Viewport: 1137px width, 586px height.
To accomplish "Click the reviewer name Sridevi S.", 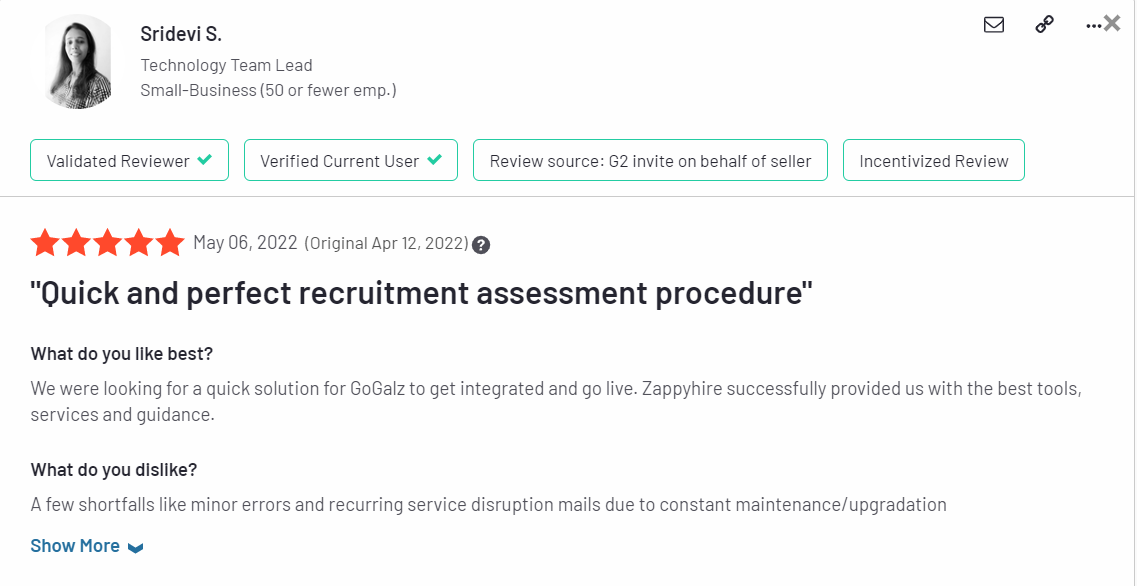I will click(181, 33).
